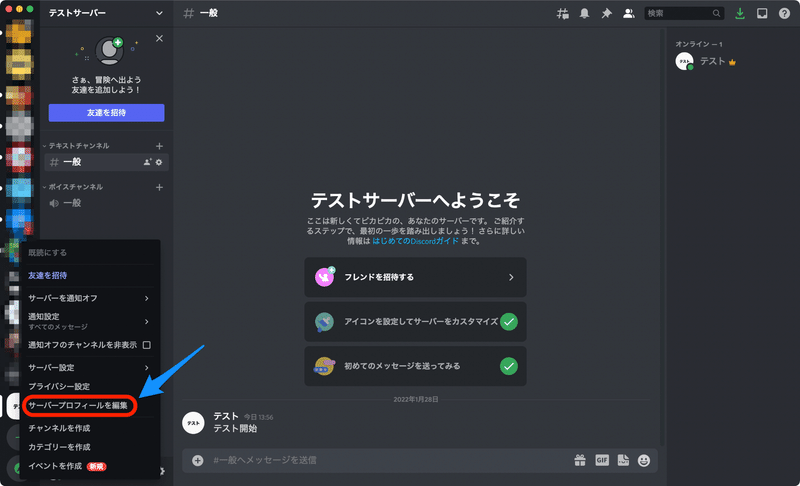
Task: Click テスト avatar in member list
Action: point(684,61)
